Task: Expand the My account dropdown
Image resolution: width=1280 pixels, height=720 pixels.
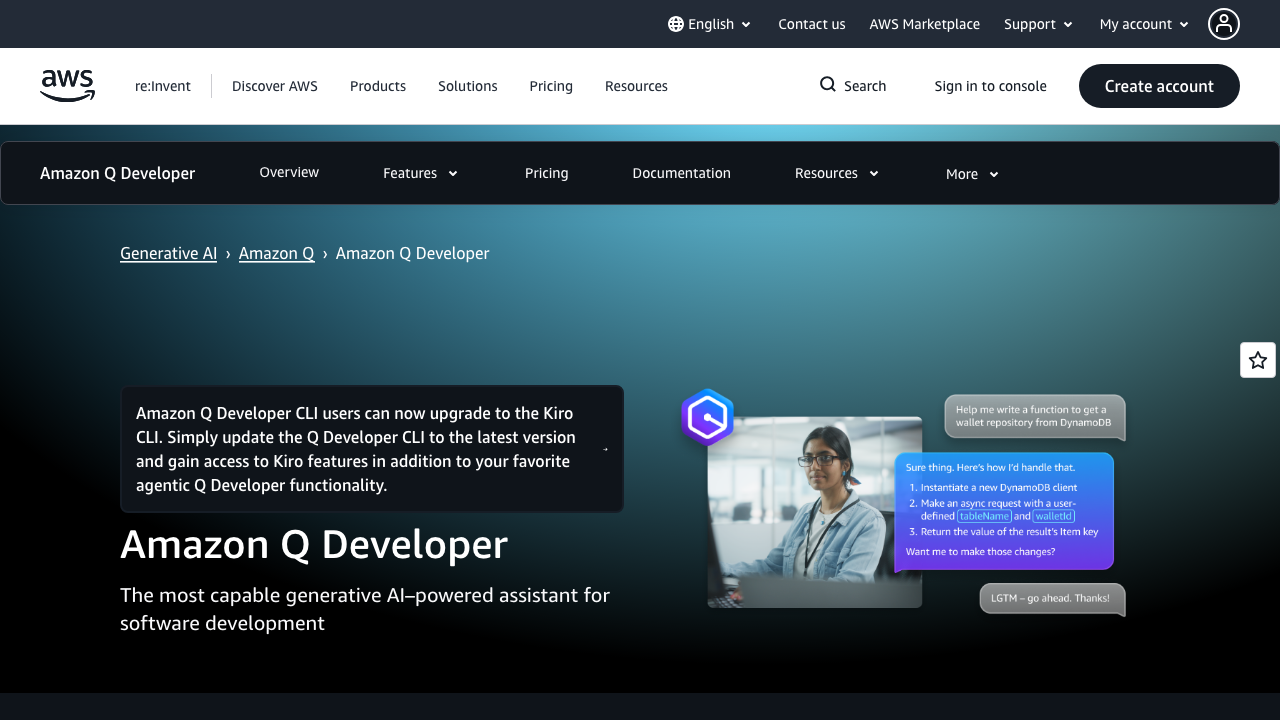Action: tap(1143, 23)
